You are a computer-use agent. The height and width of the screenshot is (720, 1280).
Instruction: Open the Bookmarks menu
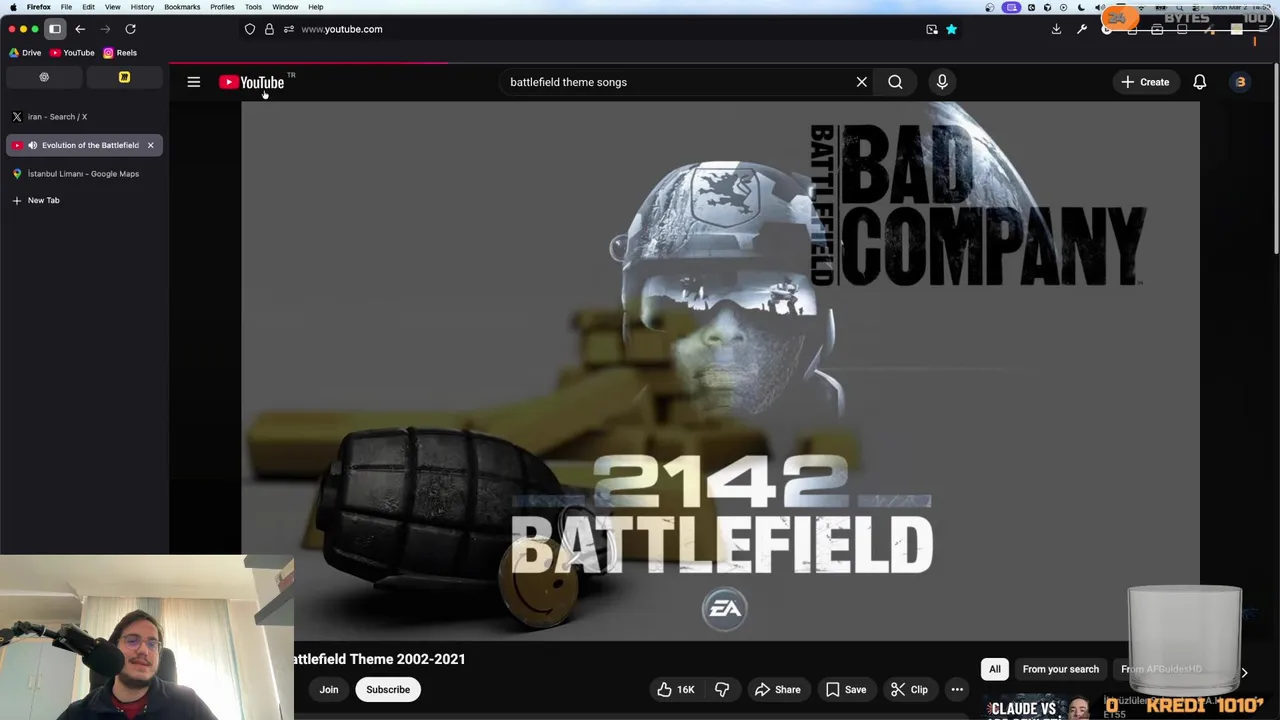click(x=182, y=7)
